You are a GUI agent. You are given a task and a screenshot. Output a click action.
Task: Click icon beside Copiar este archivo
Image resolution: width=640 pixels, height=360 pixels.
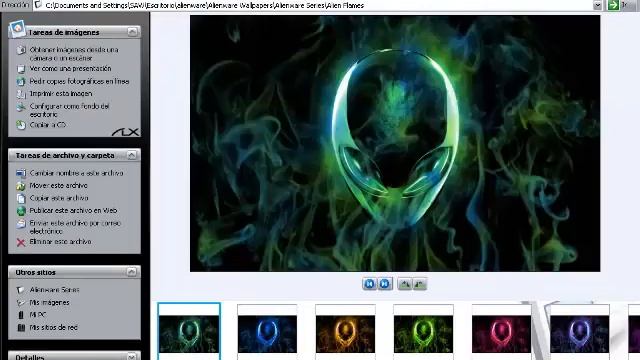[x=21, y=199]
